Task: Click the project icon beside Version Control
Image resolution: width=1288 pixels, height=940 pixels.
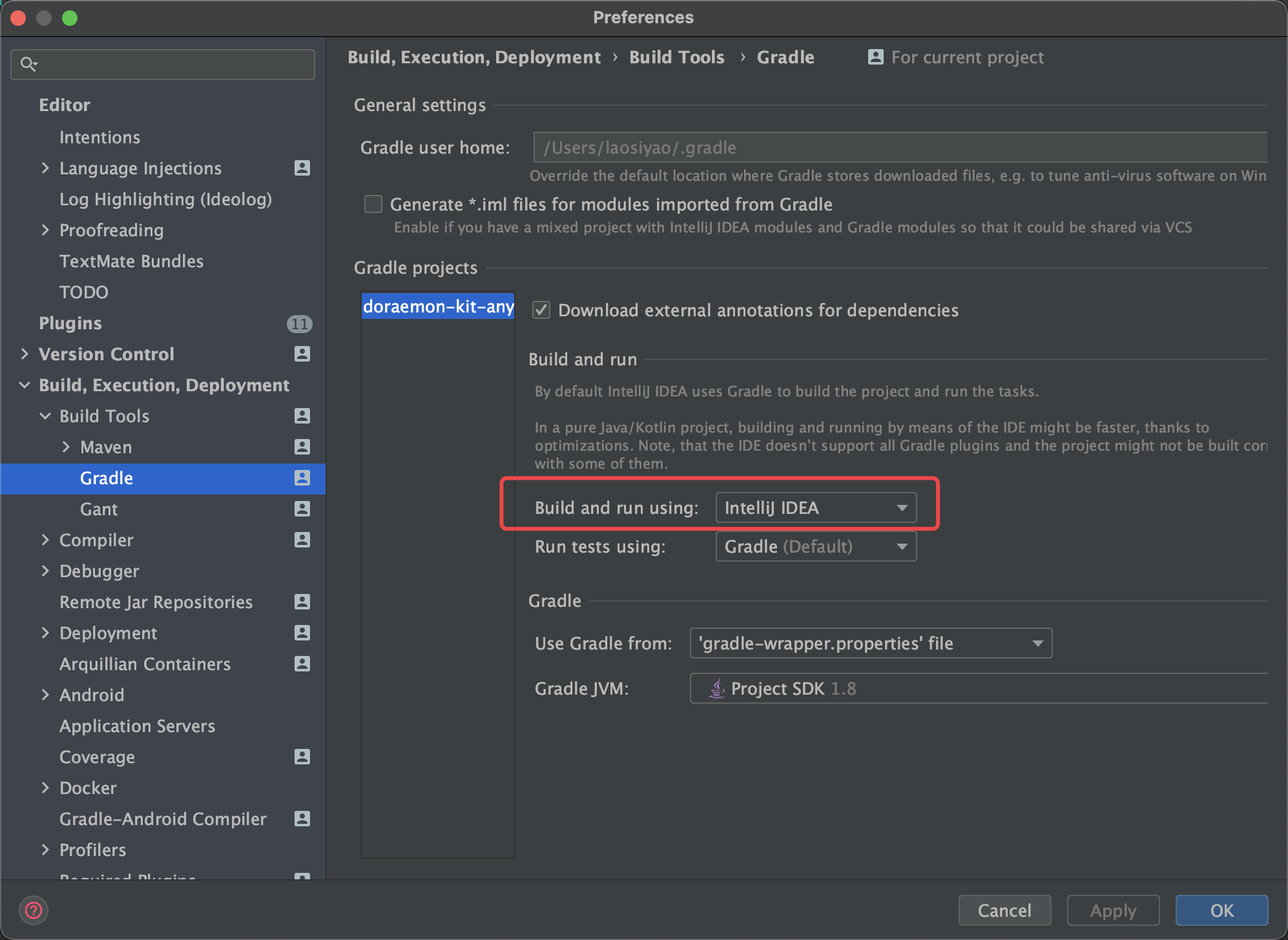Action: [302, 354]
